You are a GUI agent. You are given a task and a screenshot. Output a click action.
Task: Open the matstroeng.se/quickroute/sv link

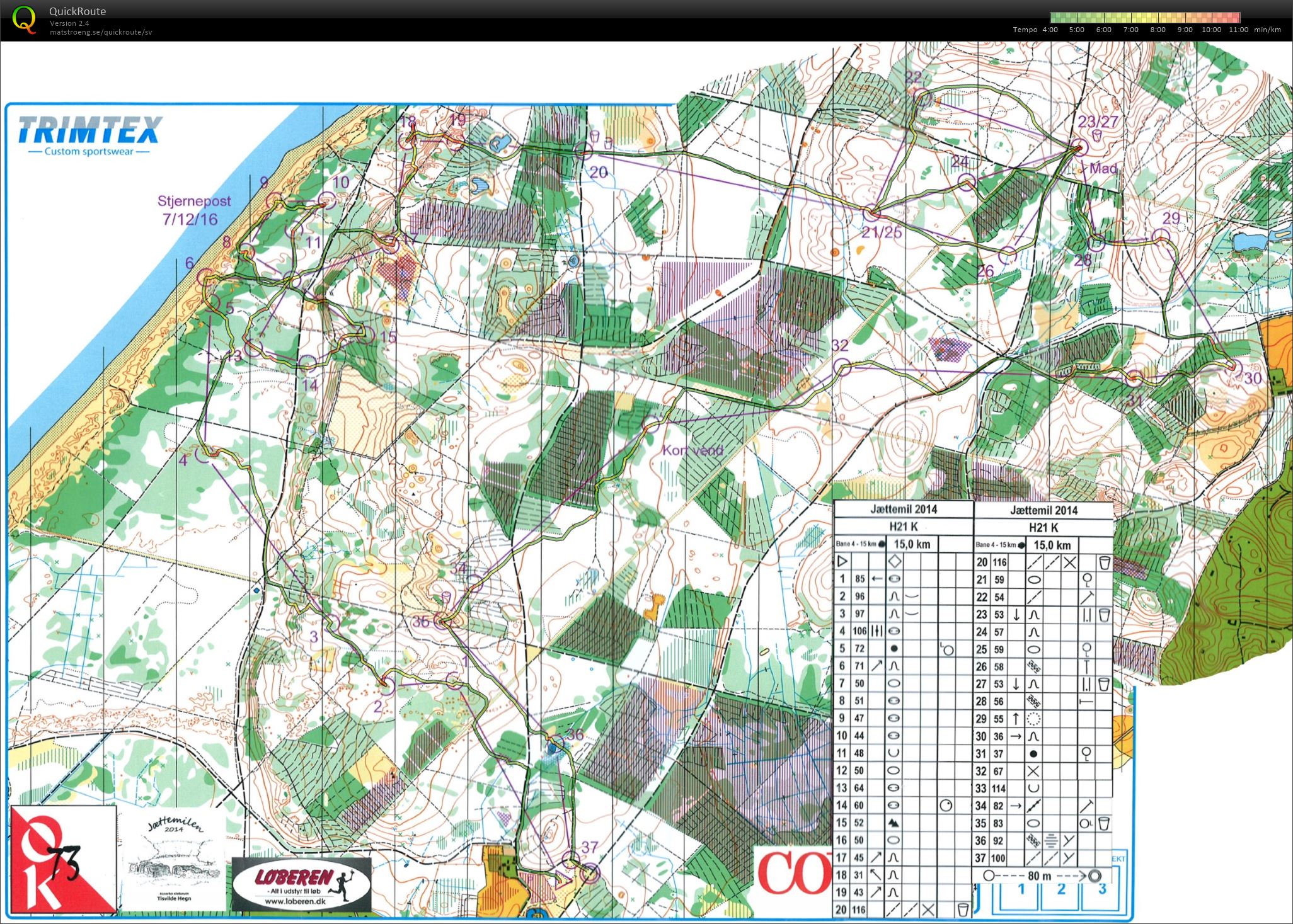(x=101, y=32)
